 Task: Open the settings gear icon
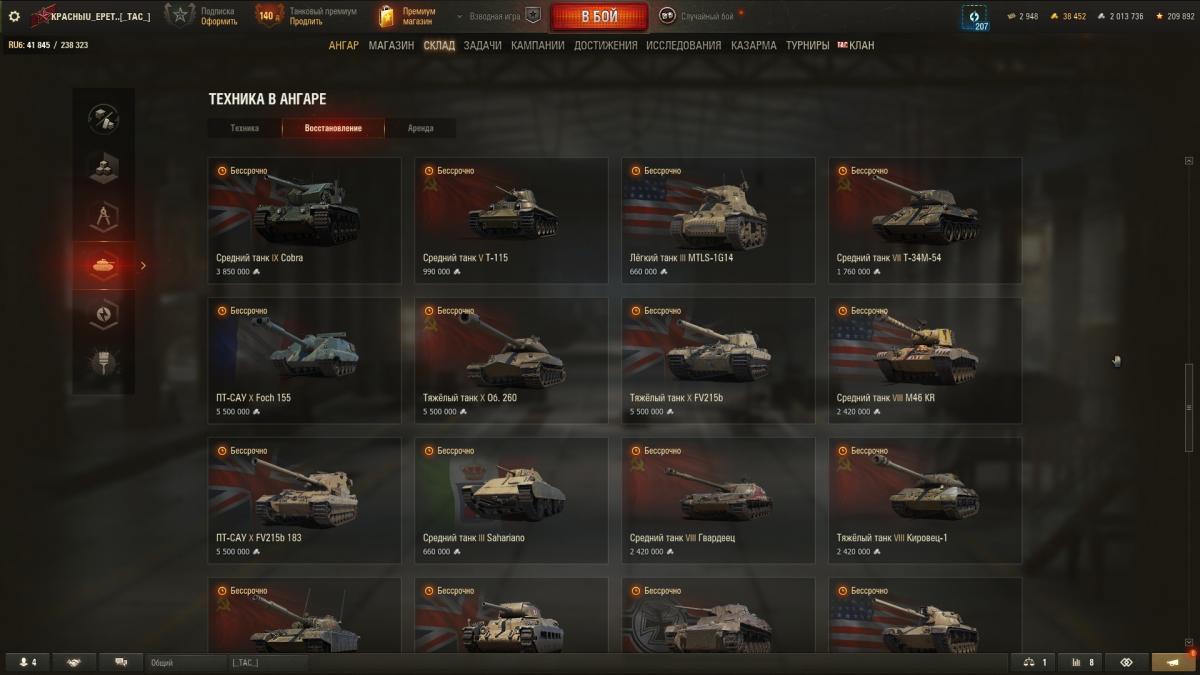(14, 16)
